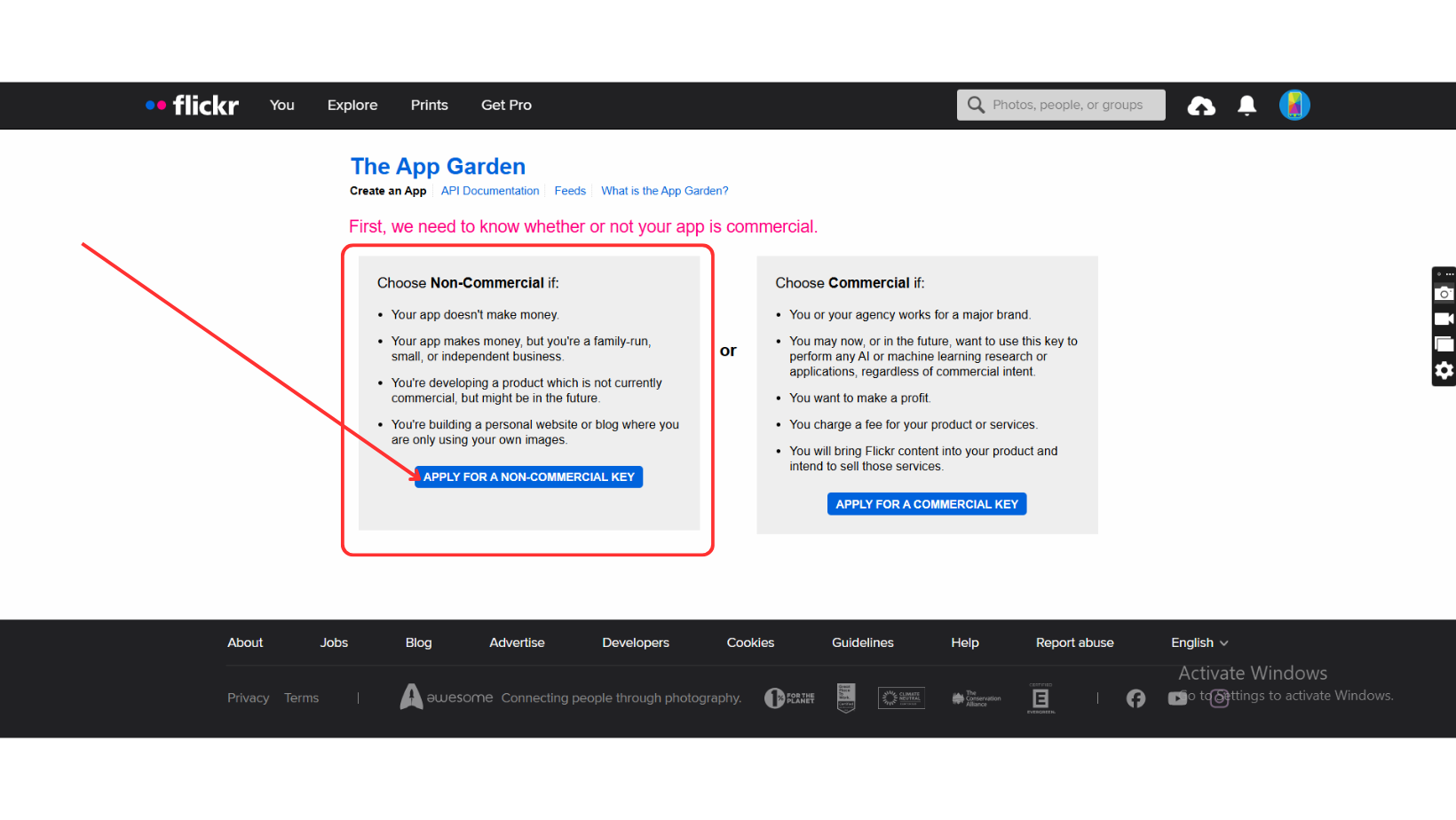
Task: Open the upload cloud icon
Action: tap(1201, 106)
